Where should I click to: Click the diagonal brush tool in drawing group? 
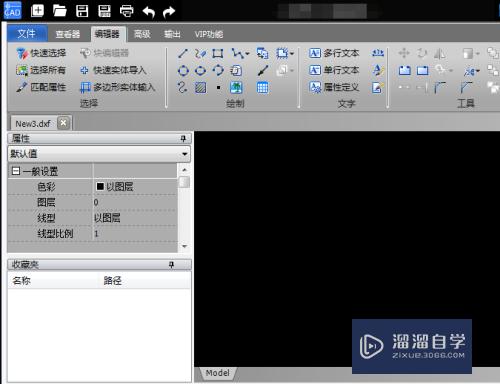(x=263, y=70)
